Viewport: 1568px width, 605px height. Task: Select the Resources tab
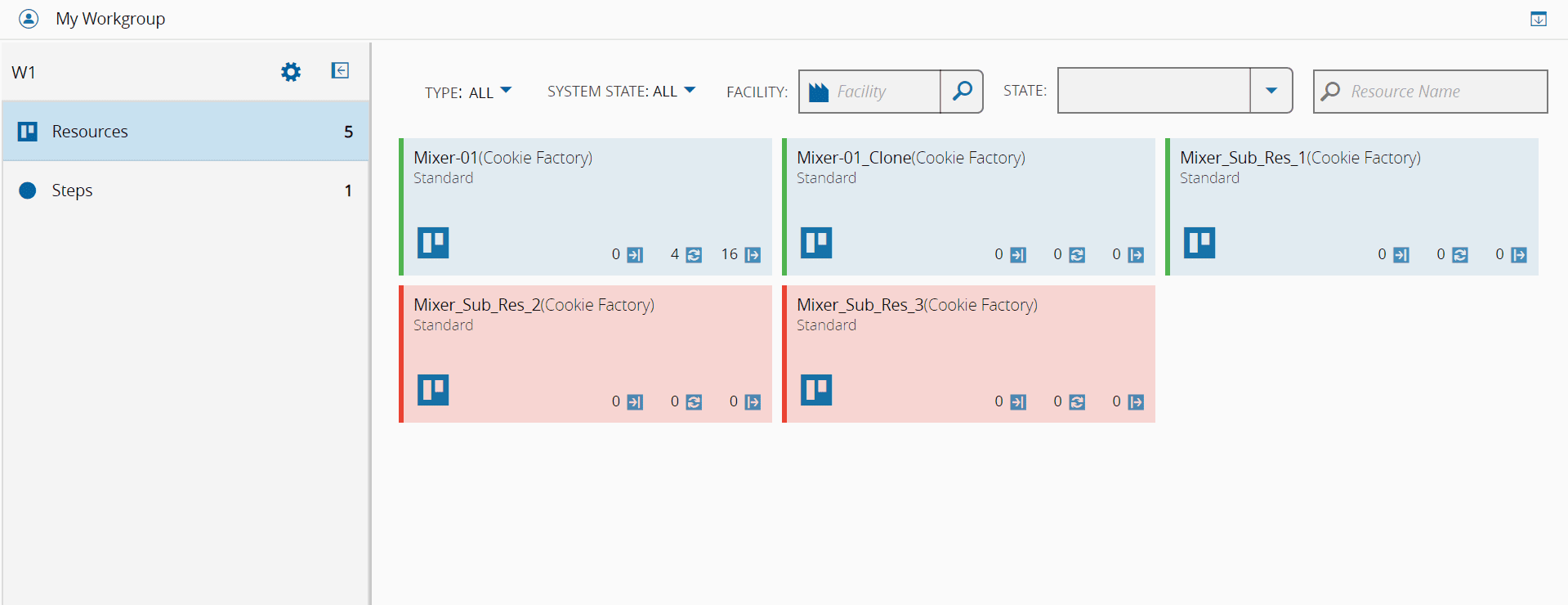coord(185,131)
